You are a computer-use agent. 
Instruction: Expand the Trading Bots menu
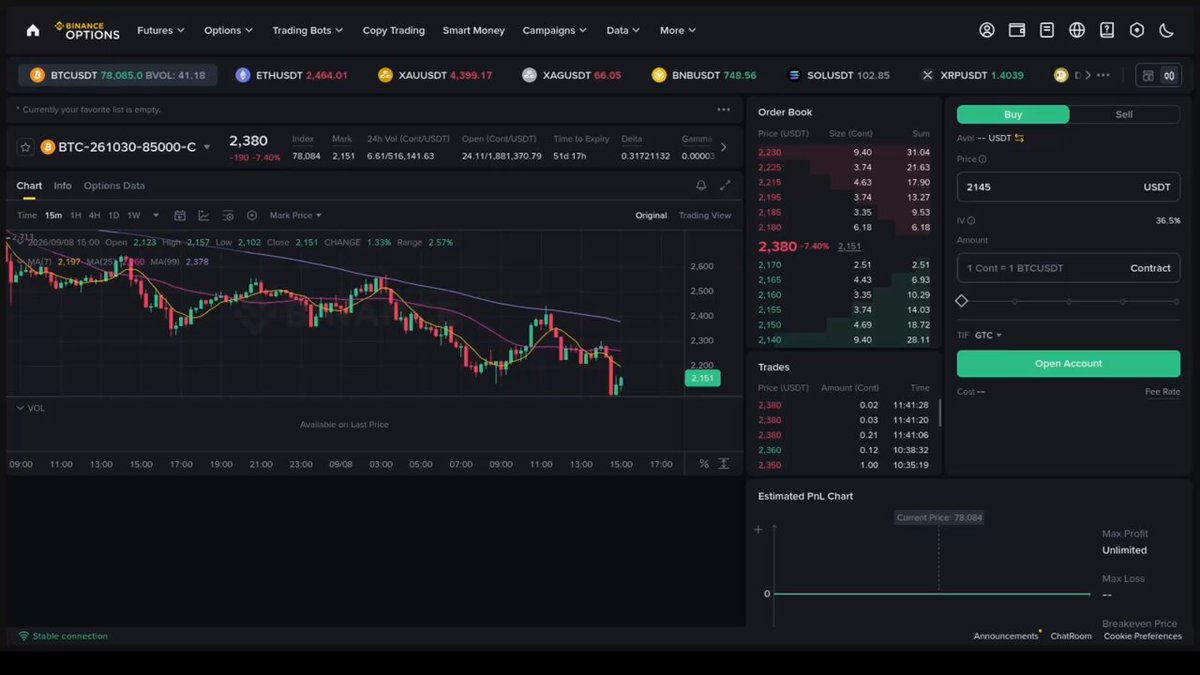tap(308, 30)
